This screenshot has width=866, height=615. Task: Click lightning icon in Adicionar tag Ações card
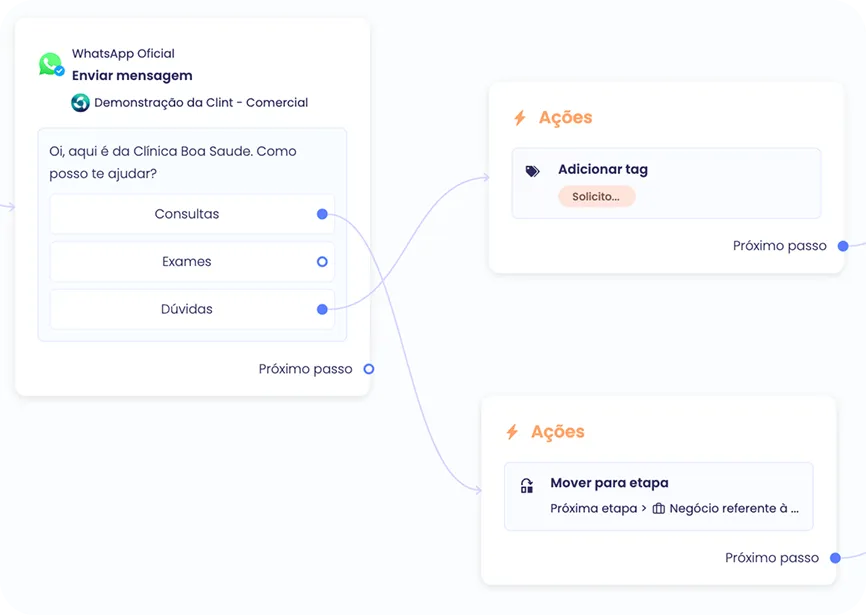(x=520, y=118)
